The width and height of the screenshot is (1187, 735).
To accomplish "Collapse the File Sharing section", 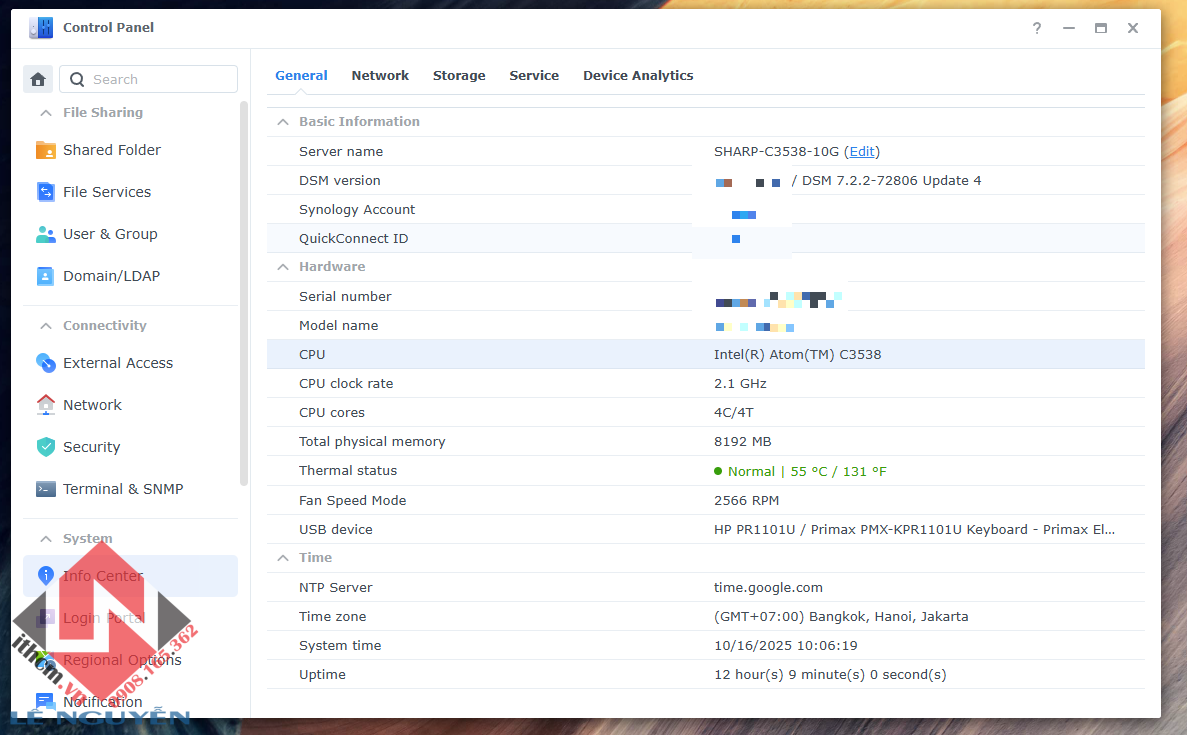I will click(45, 113).
